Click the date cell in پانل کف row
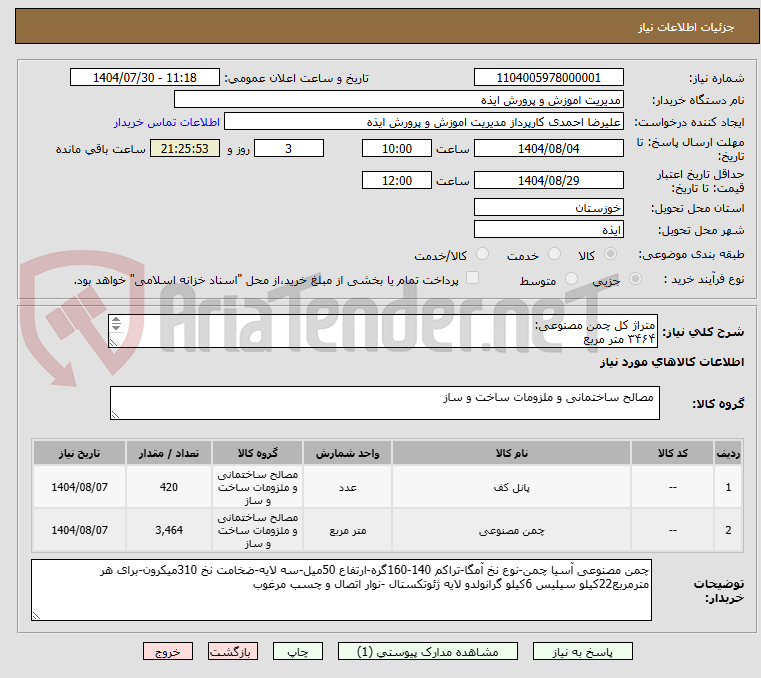This screenshot has width=761, height=678. pyautogui.click(x=79, y=487)
